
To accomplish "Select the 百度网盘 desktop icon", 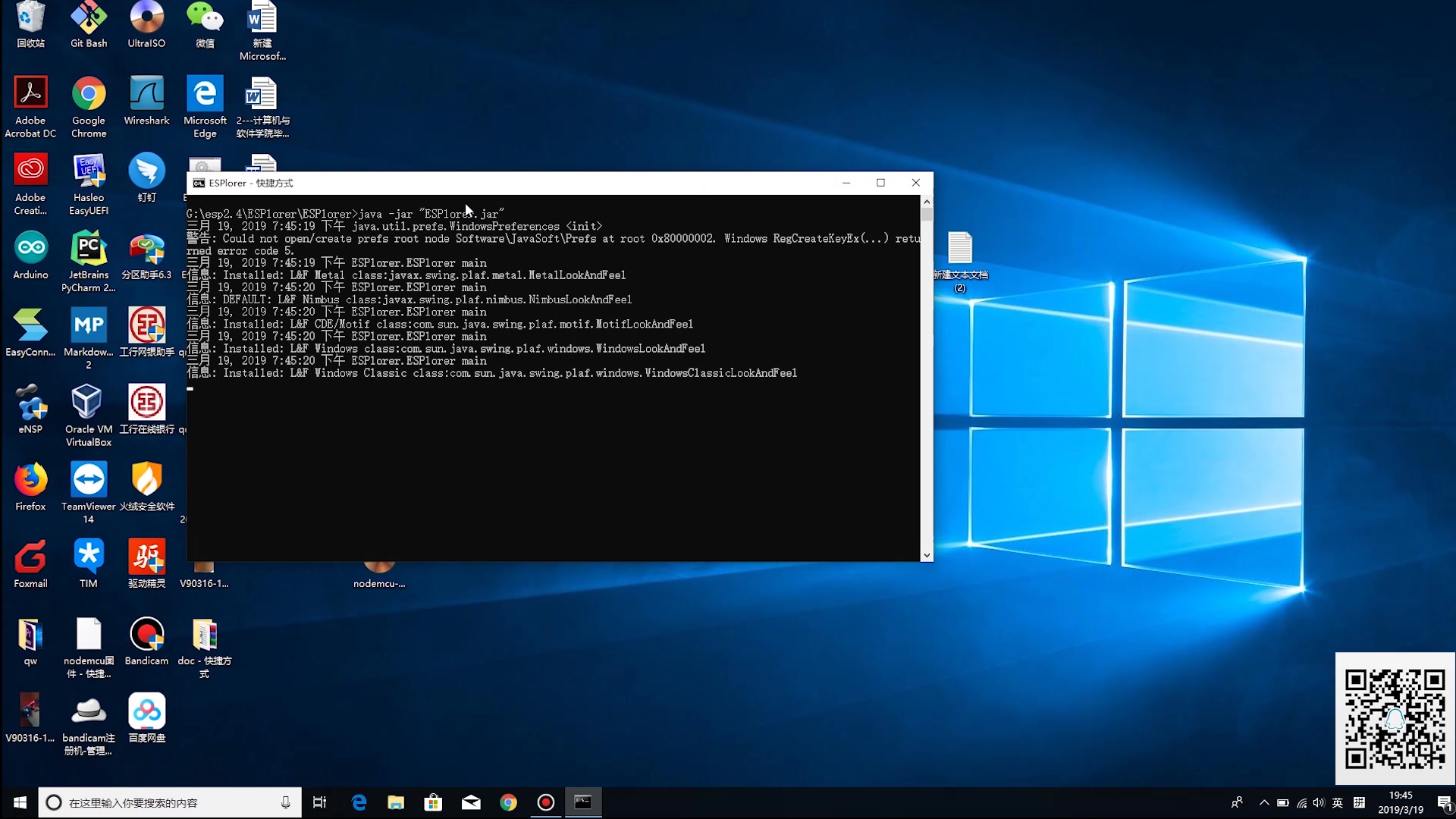I will click(146, 718).
